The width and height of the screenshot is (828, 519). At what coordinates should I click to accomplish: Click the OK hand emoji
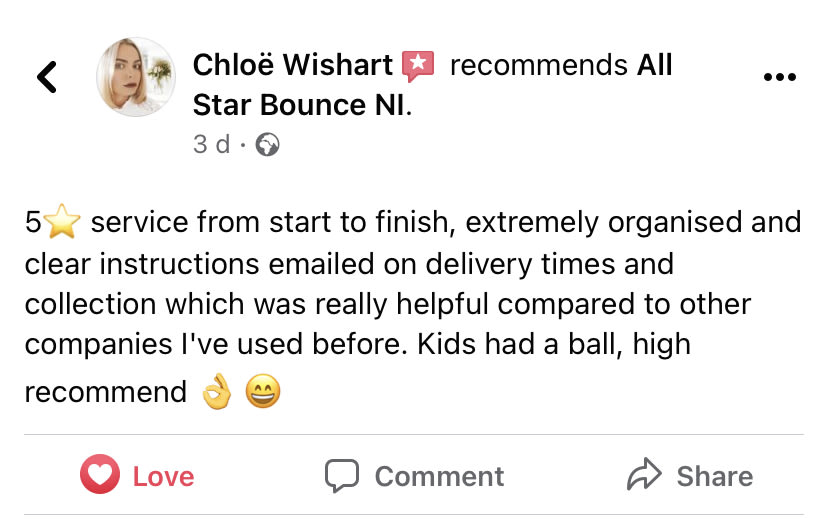click(x=216, y=393)
